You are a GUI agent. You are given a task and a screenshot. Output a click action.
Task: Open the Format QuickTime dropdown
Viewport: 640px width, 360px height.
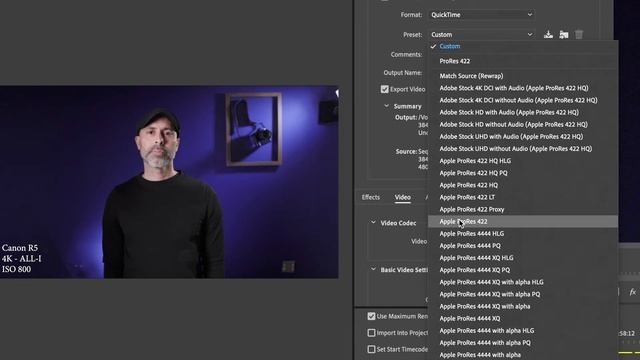click(x=482, y=15)
